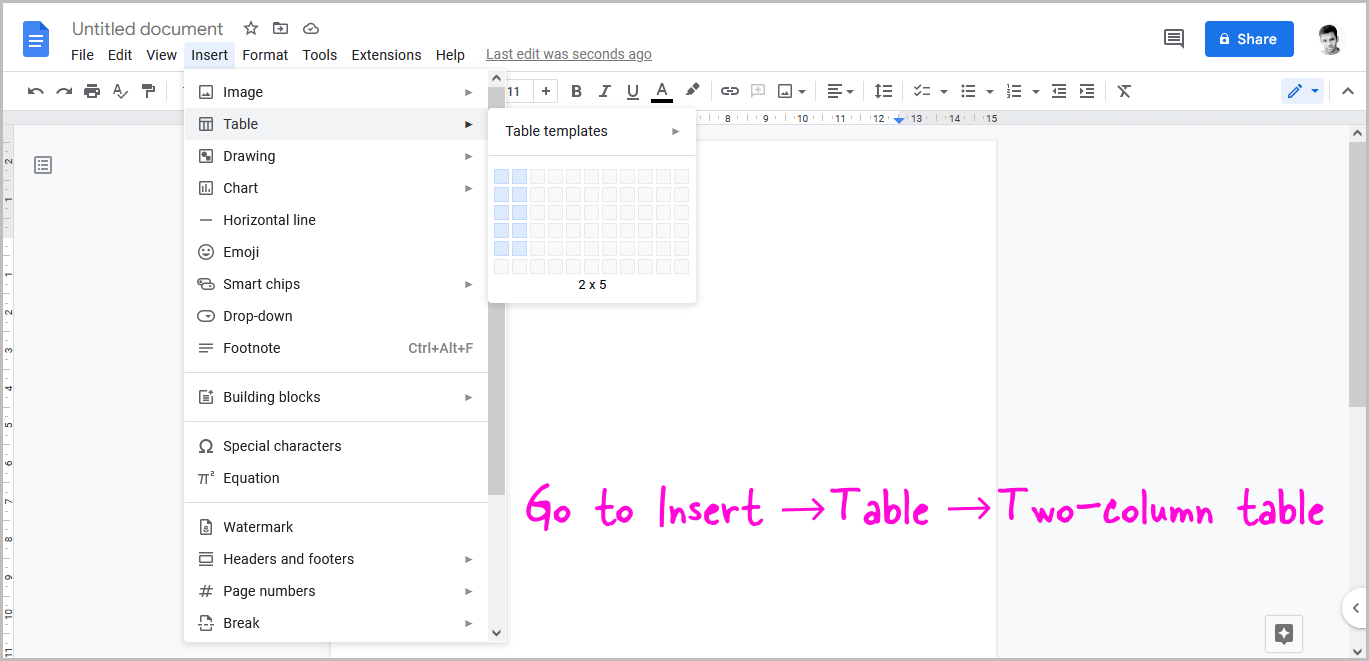
Task: Toggle underline formatting
Action: (x=632, y=91)
